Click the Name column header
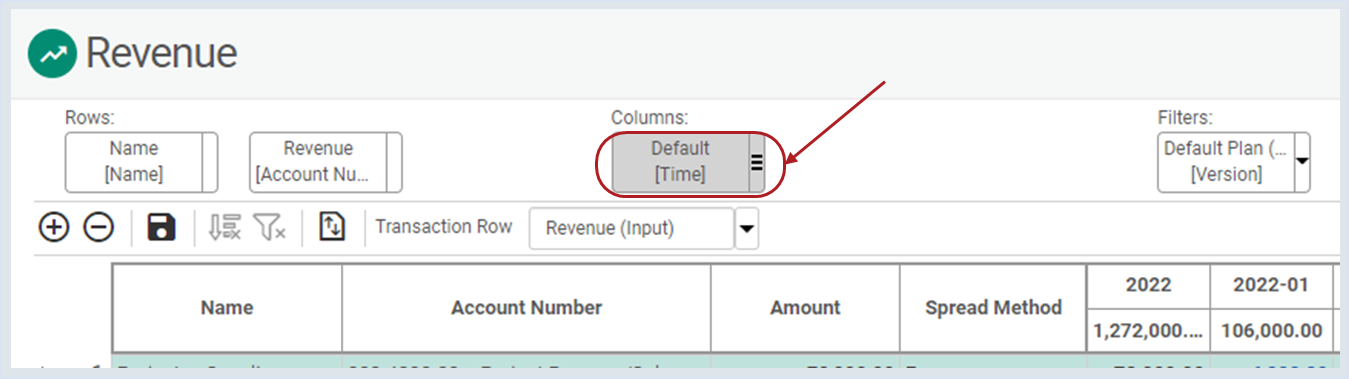The image size is (1349, 379). [227, 308]
